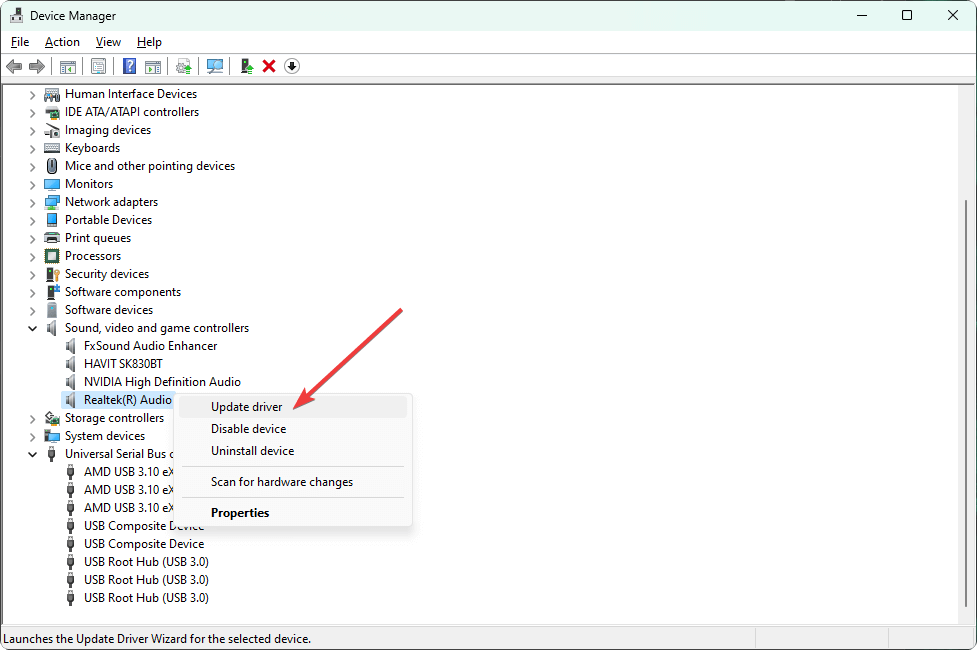The width and height of the screenshot is (977, 650).
Task: Click the red X Uninstall device icon
Action: click(269, 66)
